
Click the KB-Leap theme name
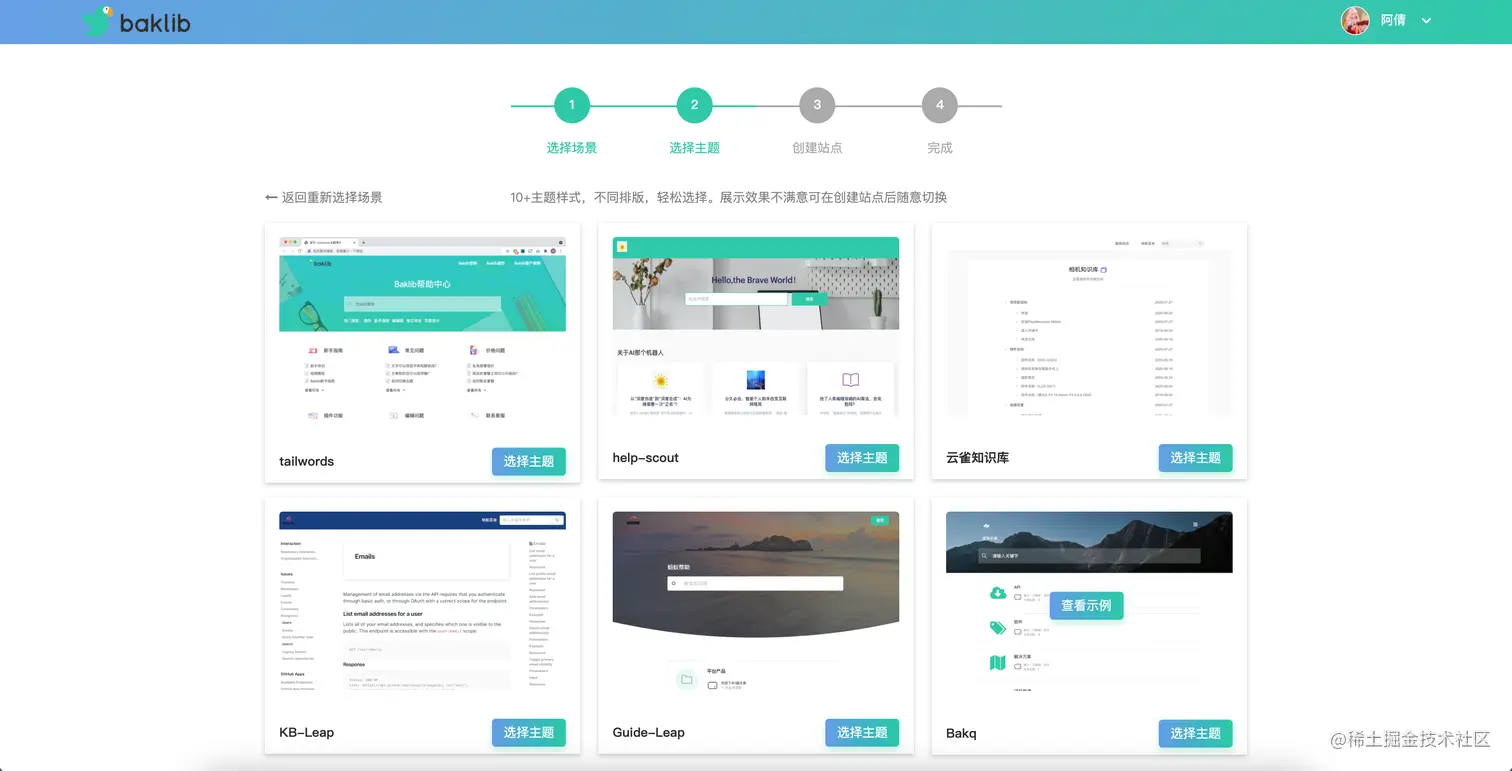point(307,733)
